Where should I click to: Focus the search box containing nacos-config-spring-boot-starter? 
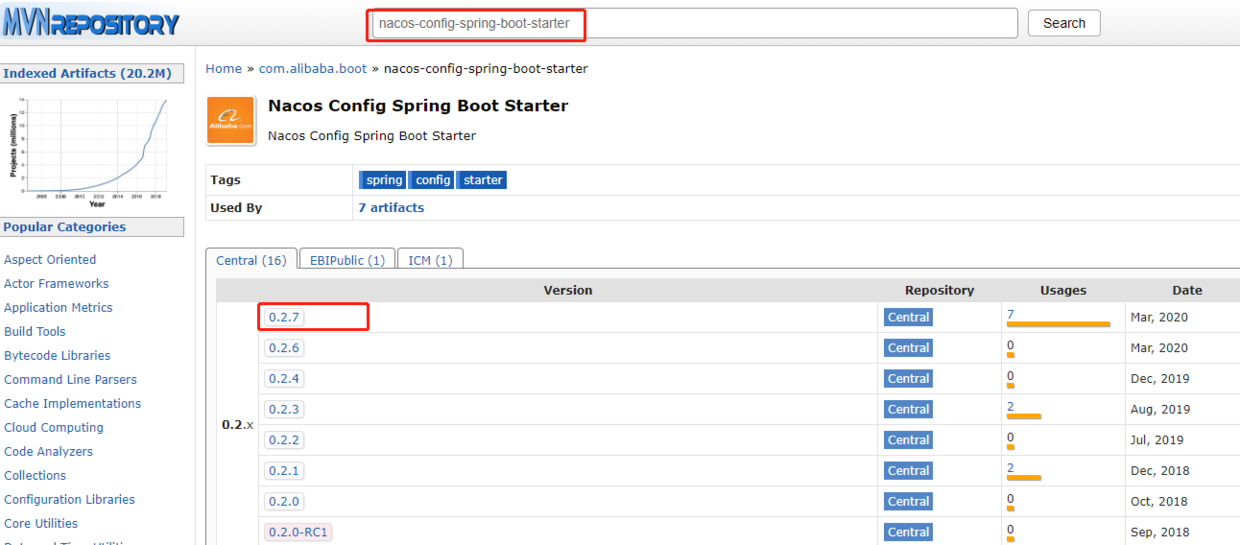coord(694,23)
